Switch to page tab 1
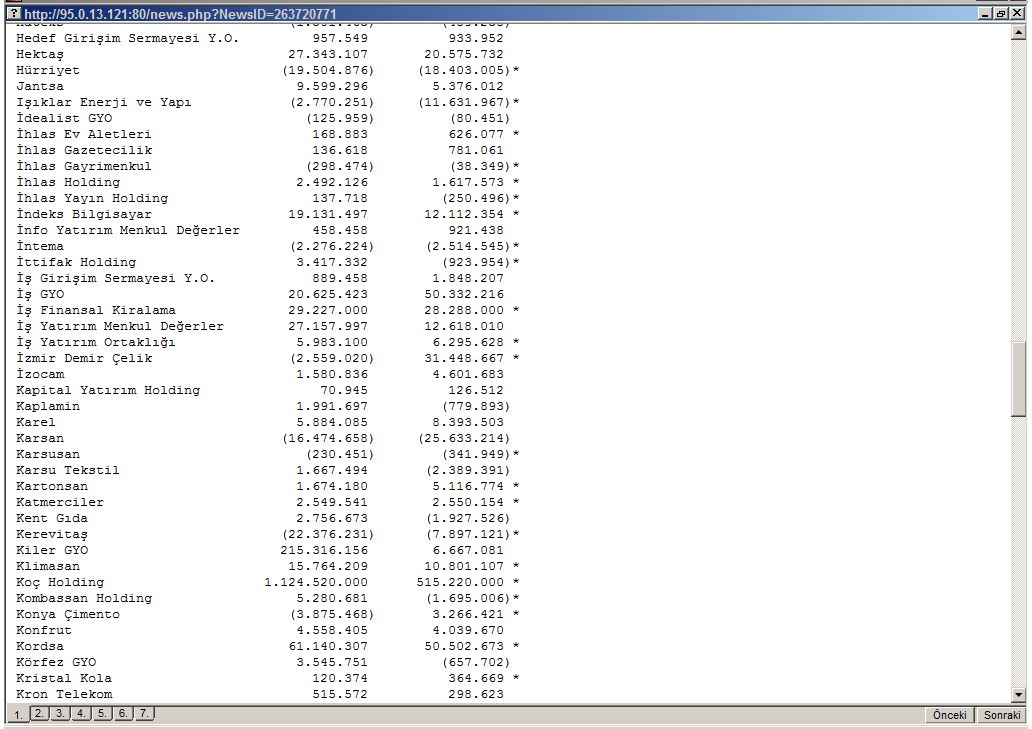Screen dimensions: 1032x729 tap(18, 715)
